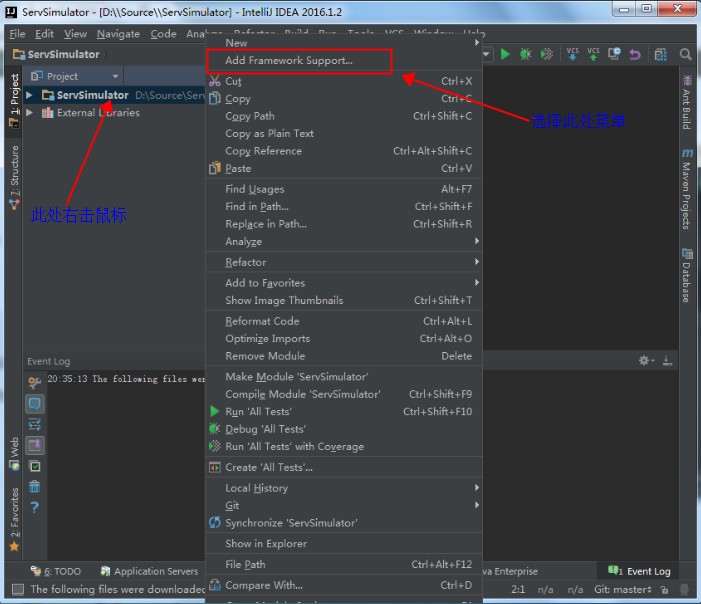The width and height of the screenshot is (701, 604).
Task: Open Project Structure toolbar icon
Action: (661, 55)
